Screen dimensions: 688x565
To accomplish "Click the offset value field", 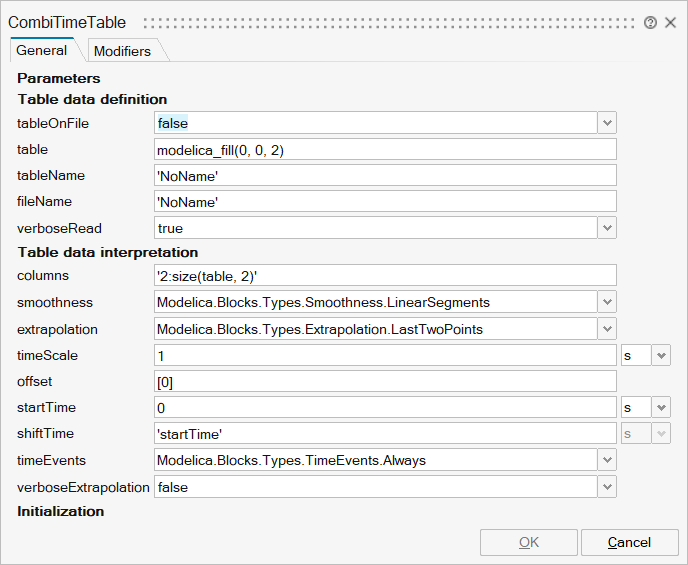I will (x=385, y=381).
